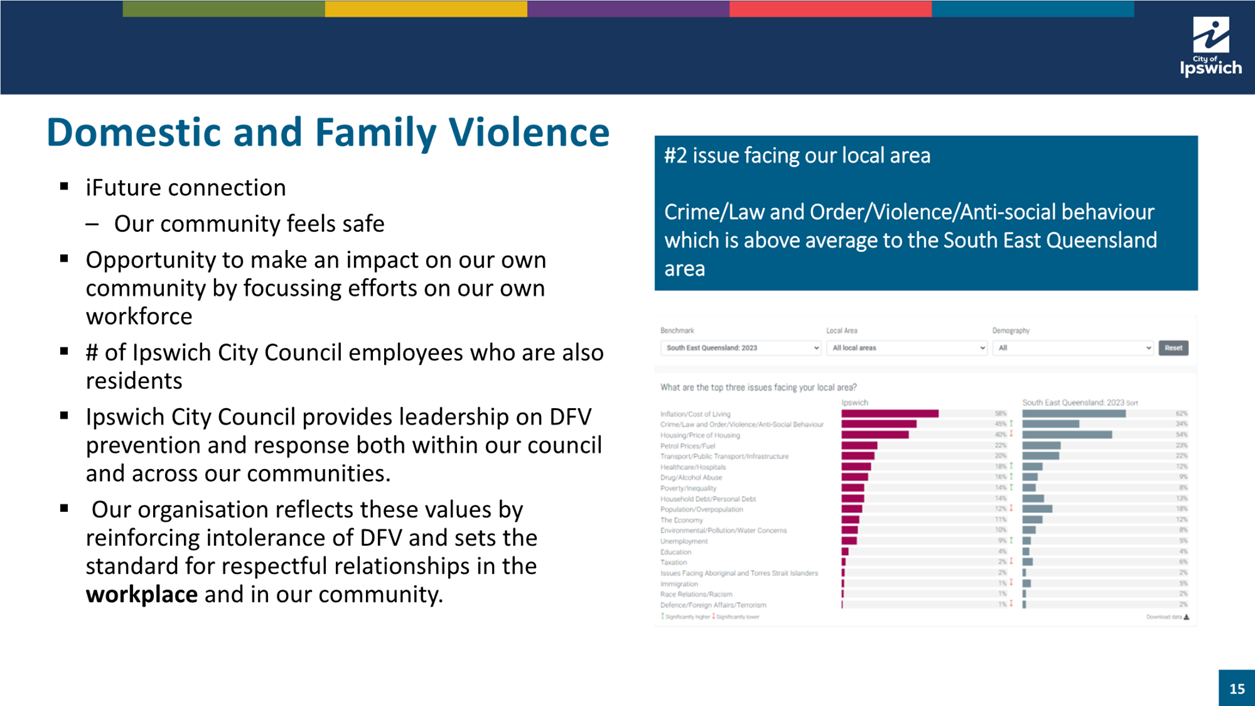Click the red colour block in header strip
The height and width of the screenshot is (706, 1255).
point(830,9)
